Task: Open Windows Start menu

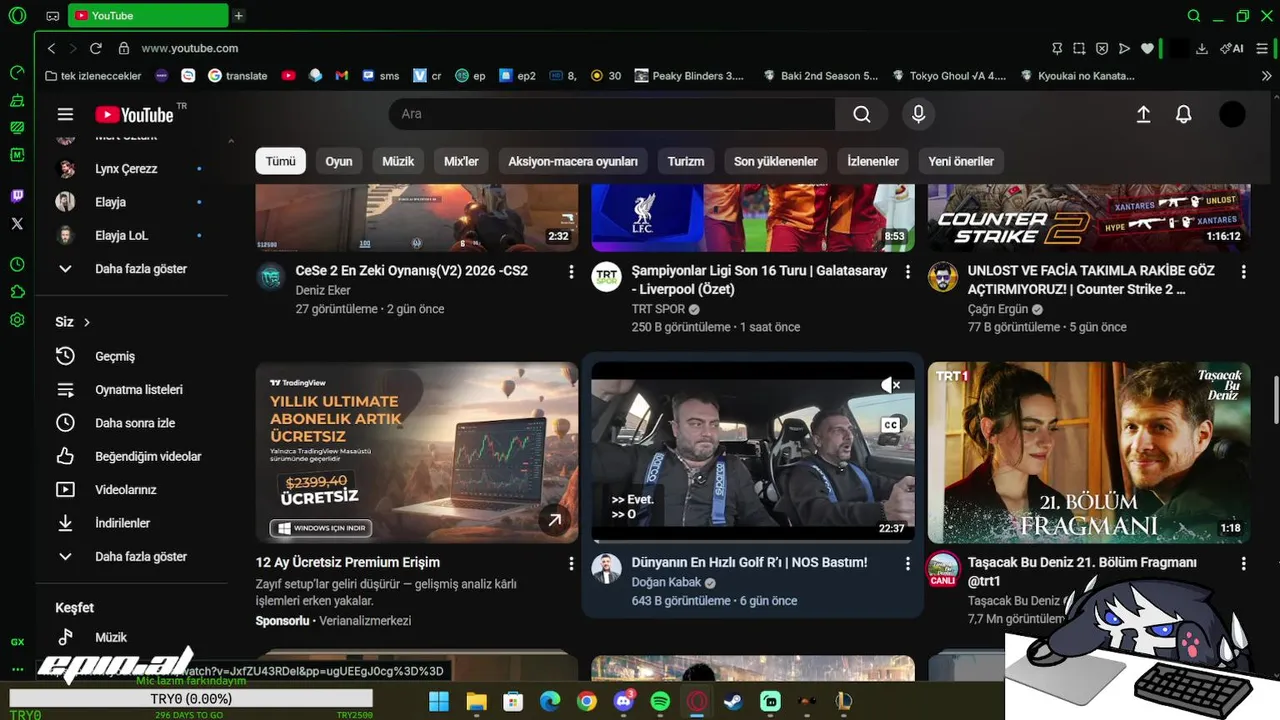Action: pos(439,702)
